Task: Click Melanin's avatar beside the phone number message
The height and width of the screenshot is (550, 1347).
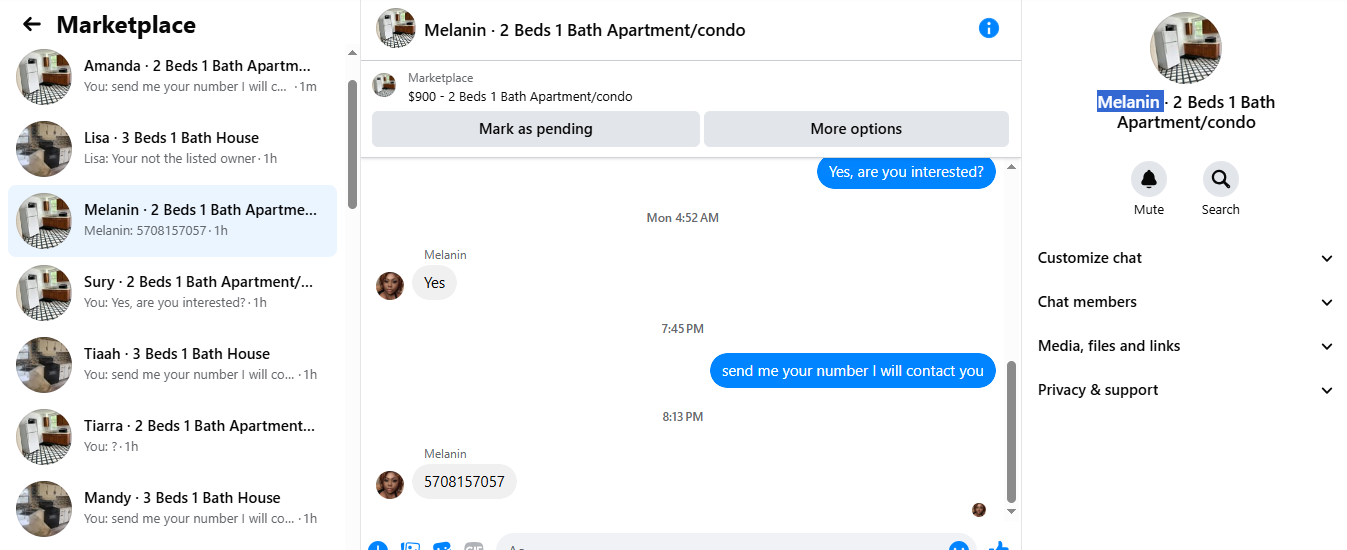Action: [x=389, y=485]
